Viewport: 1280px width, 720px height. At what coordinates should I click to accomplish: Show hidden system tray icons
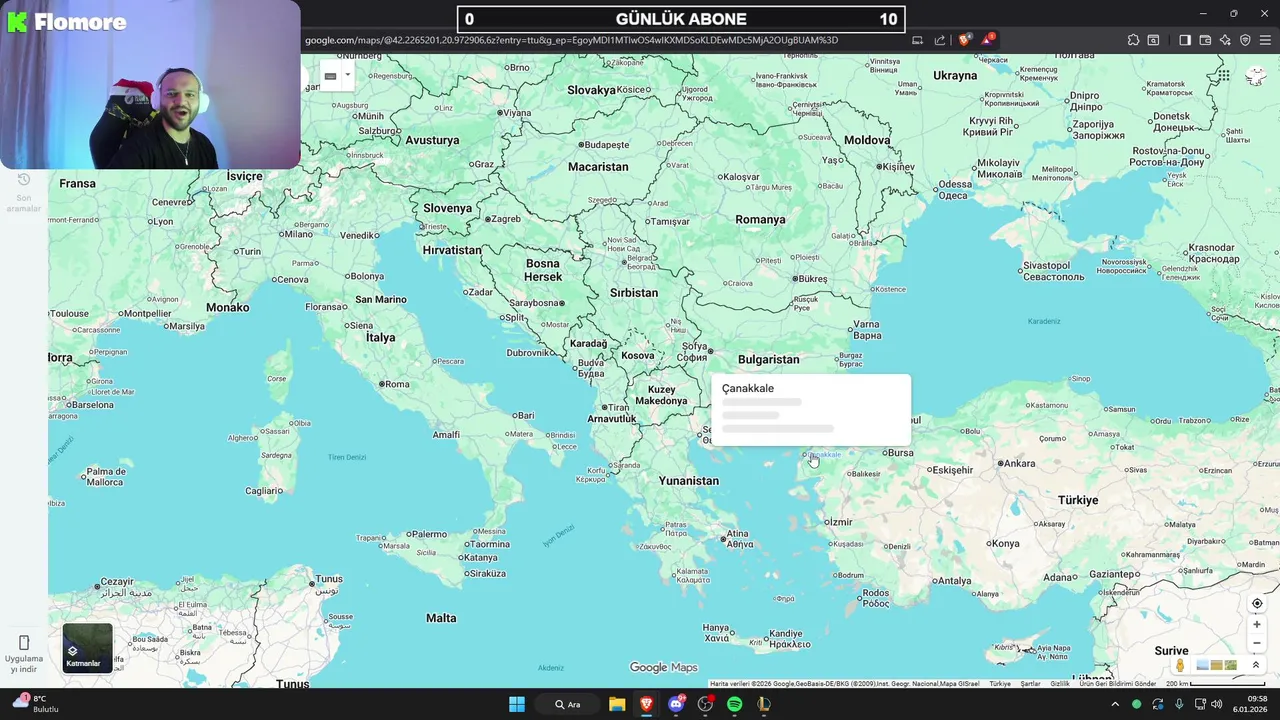pyautogui.click(x=1115, y=704)
